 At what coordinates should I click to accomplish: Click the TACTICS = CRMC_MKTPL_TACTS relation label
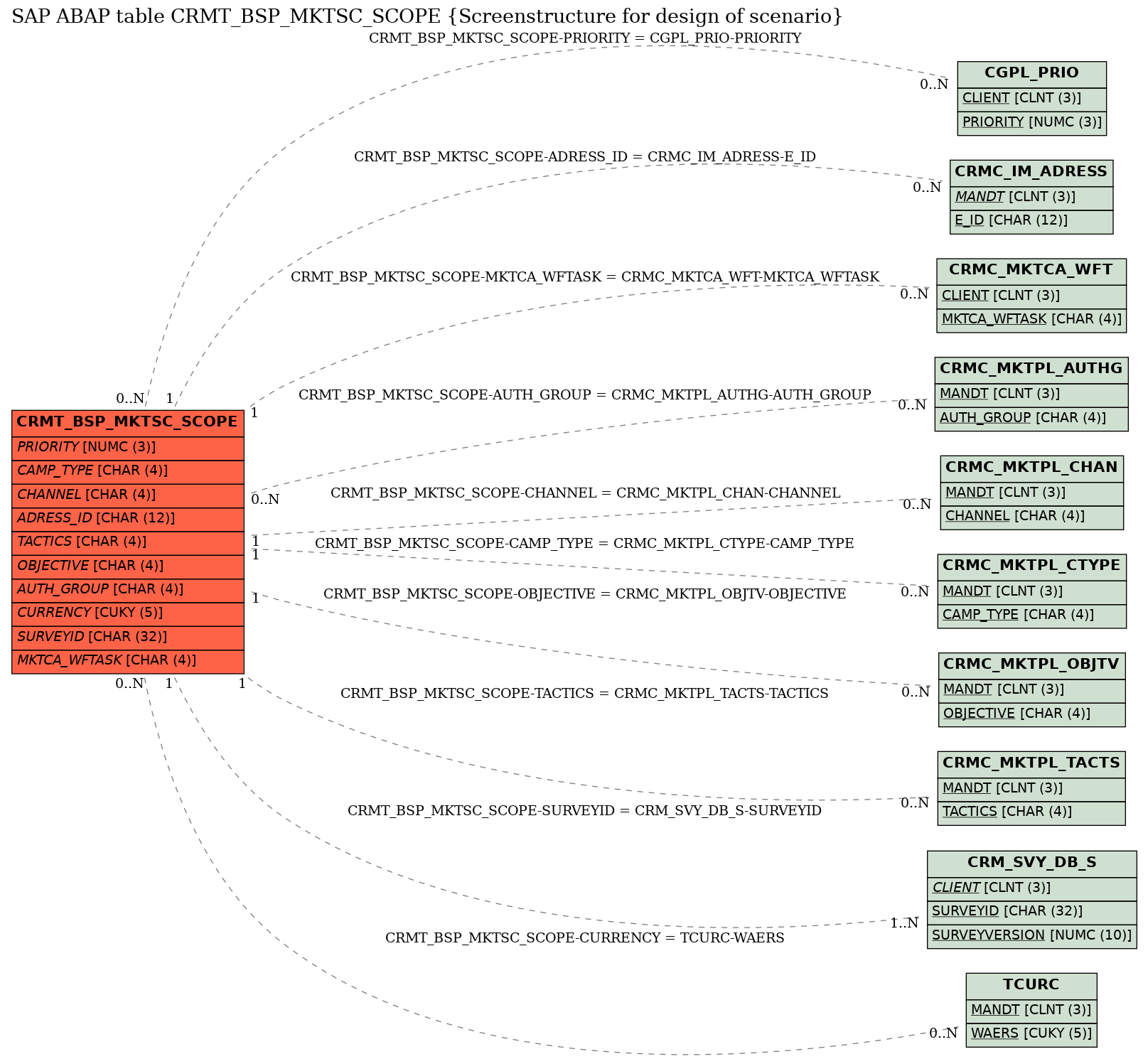(x=584, y=694)
